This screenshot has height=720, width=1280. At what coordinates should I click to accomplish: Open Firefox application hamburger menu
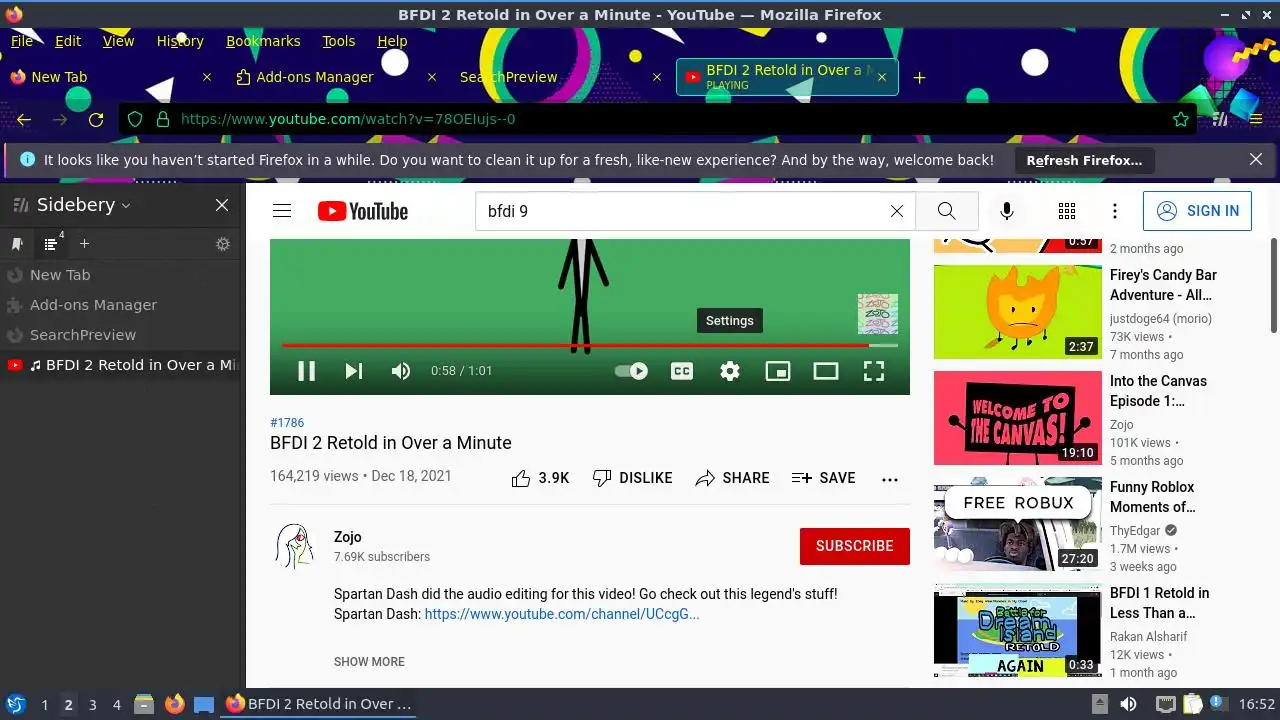click(x=1256, y=119)
